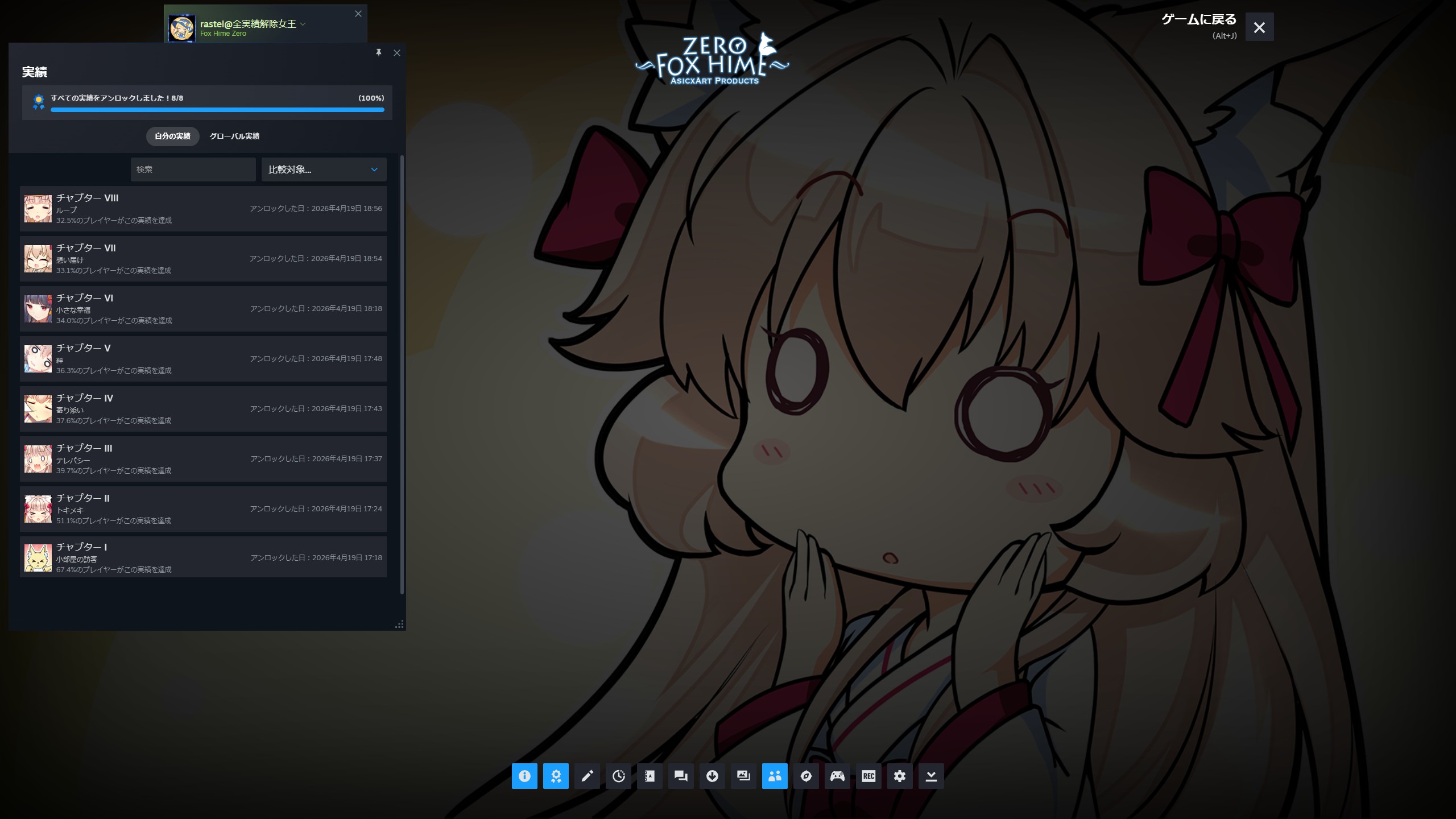The height and width of the screenshot is (819, 1456).
Task: Expand the 比較対象 comparison dropdown
Action: click(x=324, y=169)
